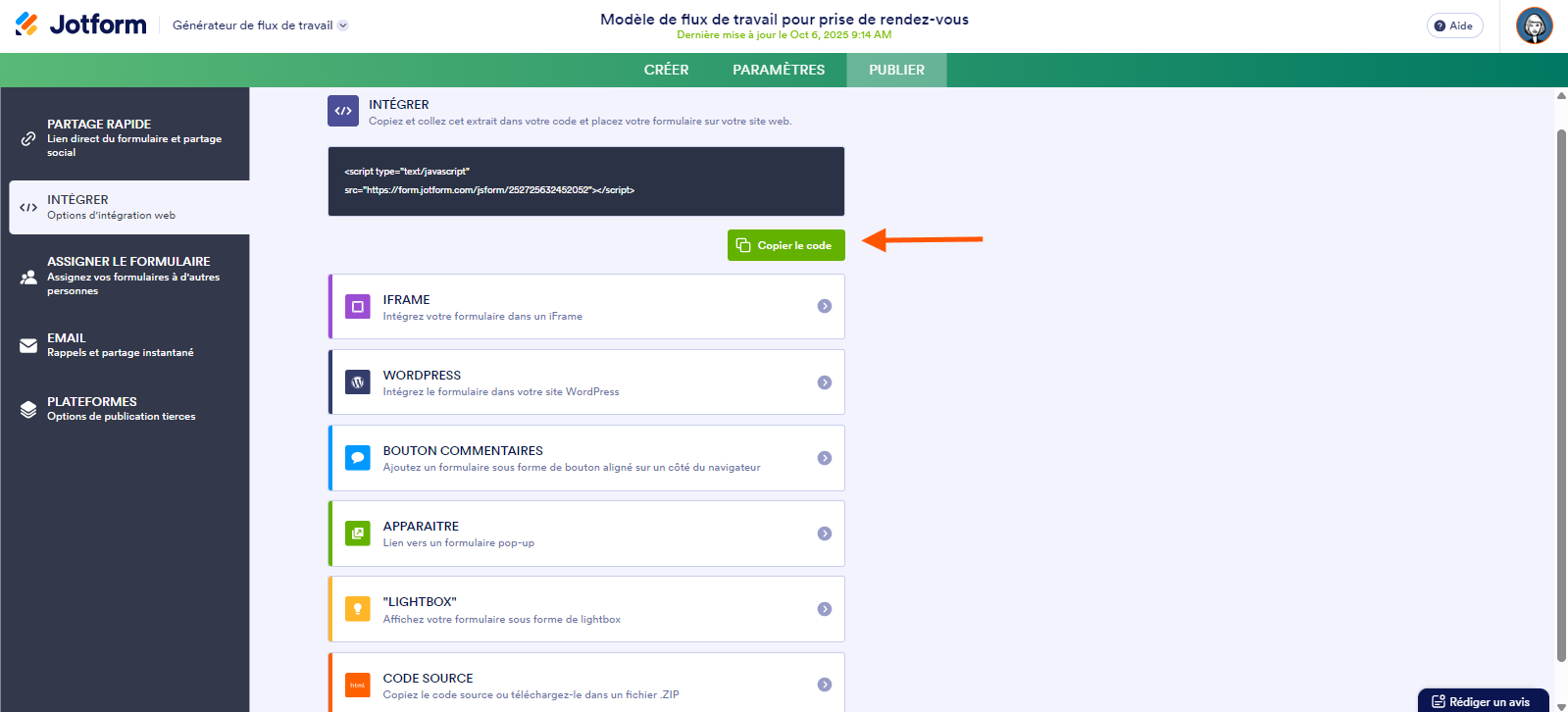This screenshot has width=1568, height=712.
Task: Click the Jotform logo
Action: tap(81, 25)
